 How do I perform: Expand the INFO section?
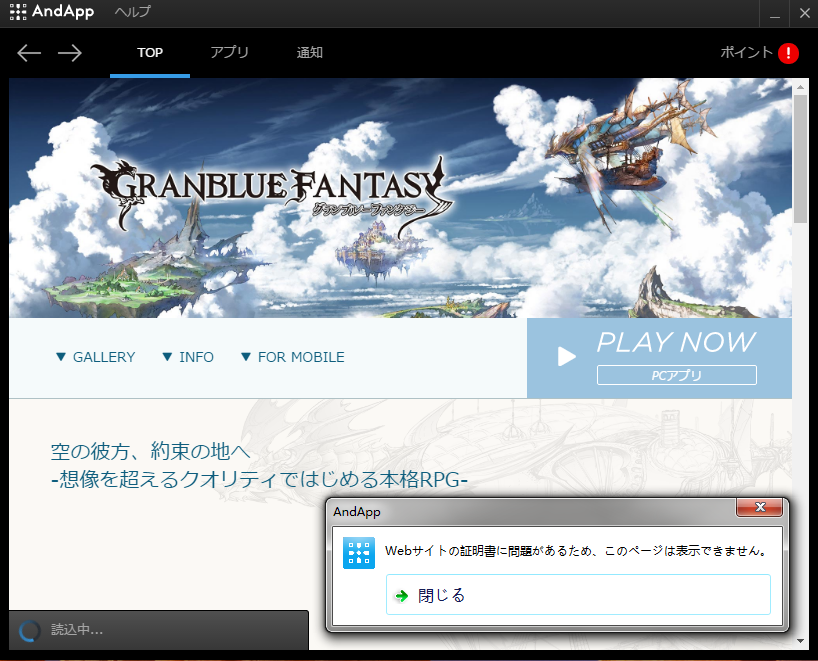coord(187,357)
